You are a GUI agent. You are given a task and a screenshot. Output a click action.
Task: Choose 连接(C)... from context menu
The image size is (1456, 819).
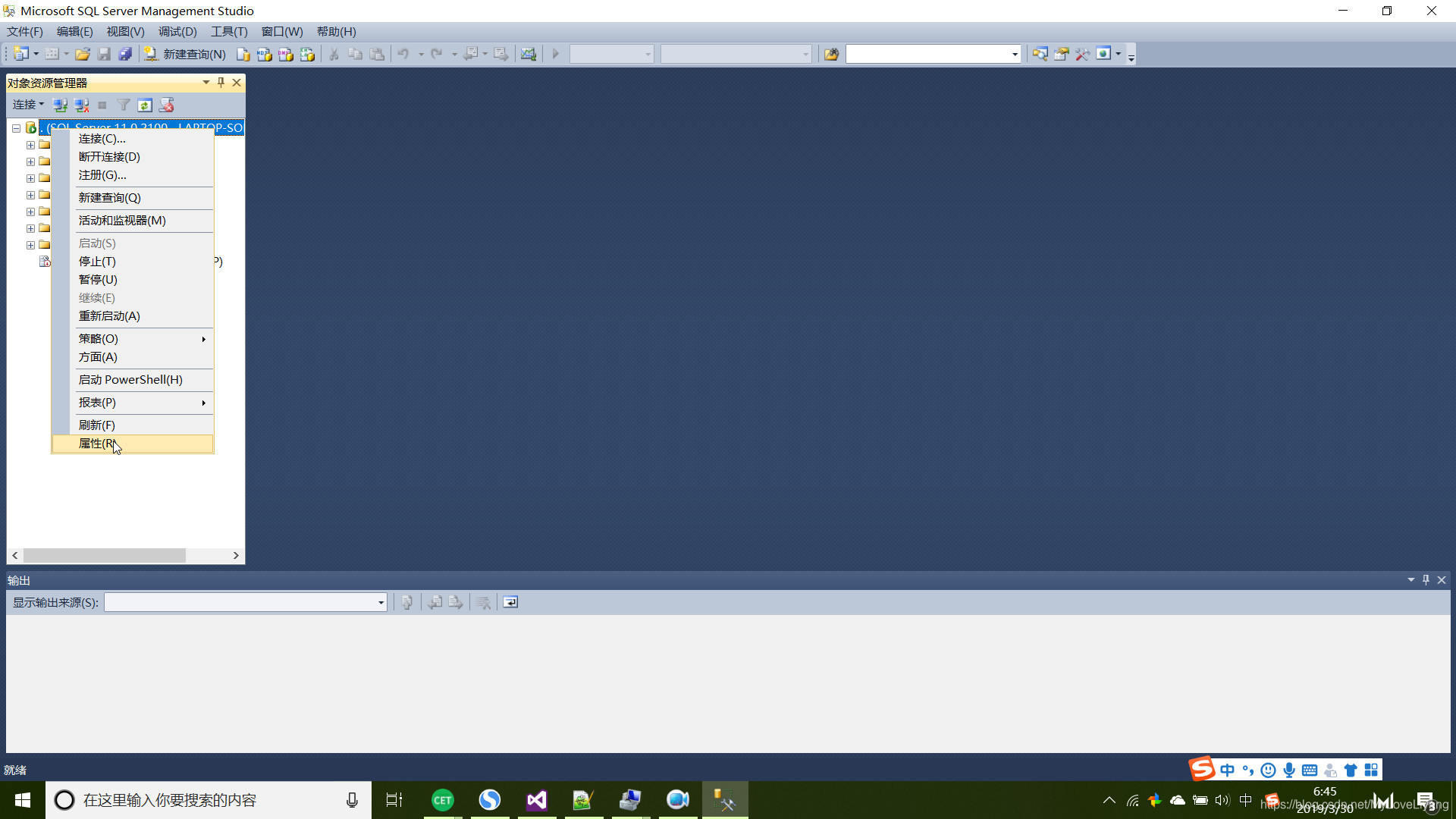[x=132, y=139]
